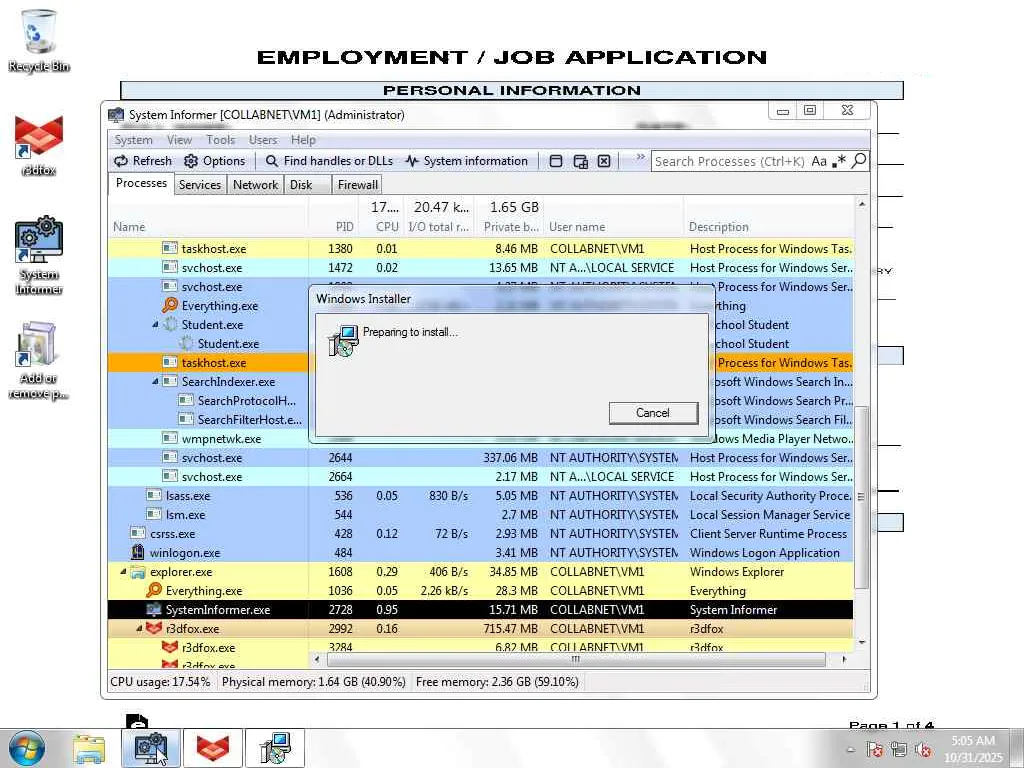Focus the Search Processes input field
The height and width of the screenshot is (768, 1024).
pyautogui.click(x=729, y=161)
